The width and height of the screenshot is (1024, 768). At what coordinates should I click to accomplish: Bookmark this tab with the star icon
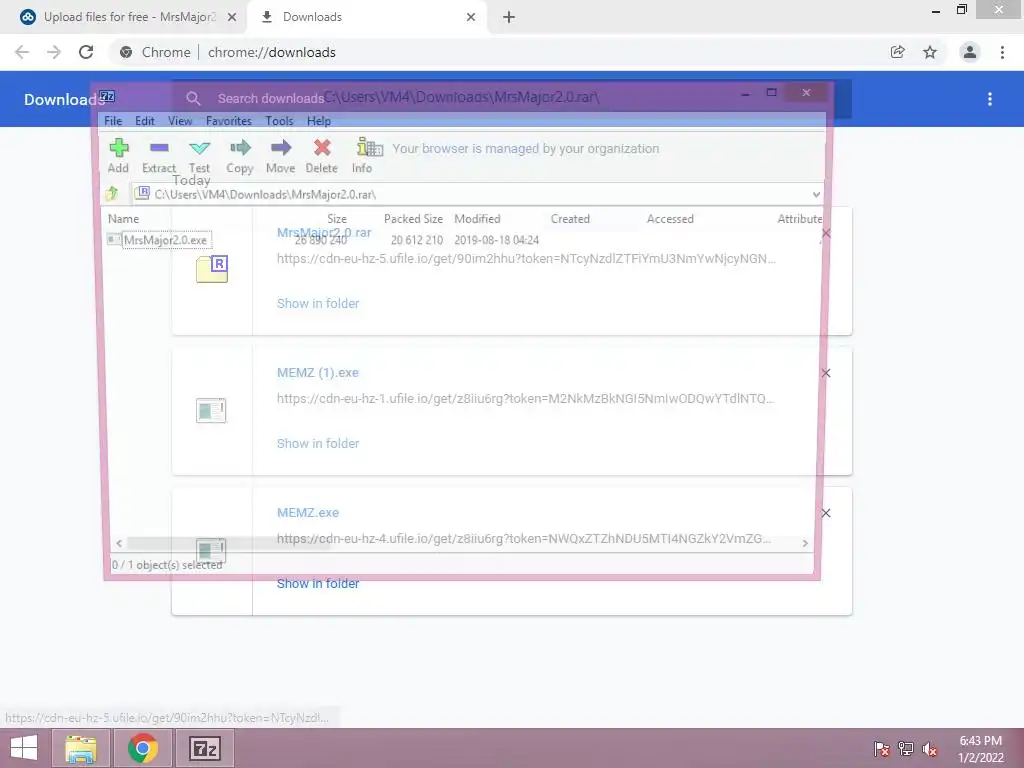[x=930, y=52]
